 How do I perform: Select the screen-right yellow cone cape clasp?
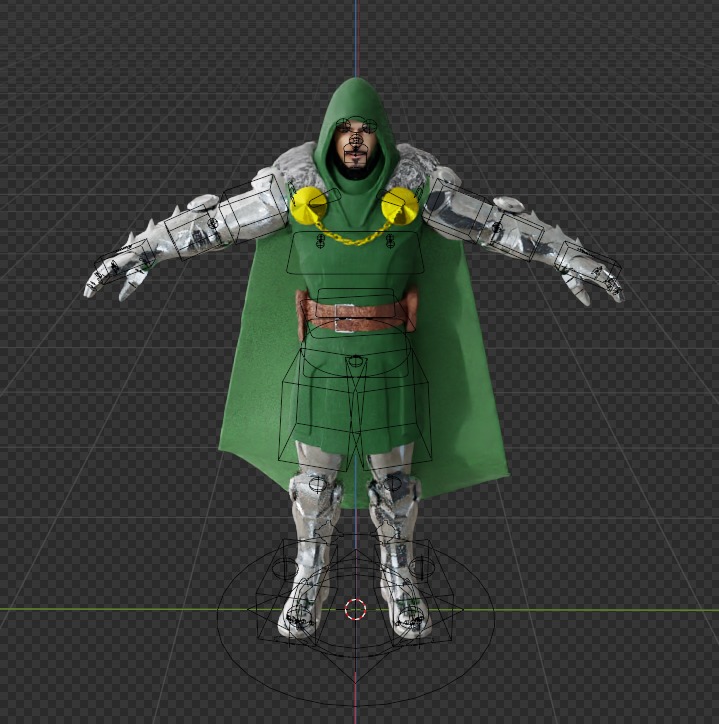pyautogui.click(x=400, y=206)
